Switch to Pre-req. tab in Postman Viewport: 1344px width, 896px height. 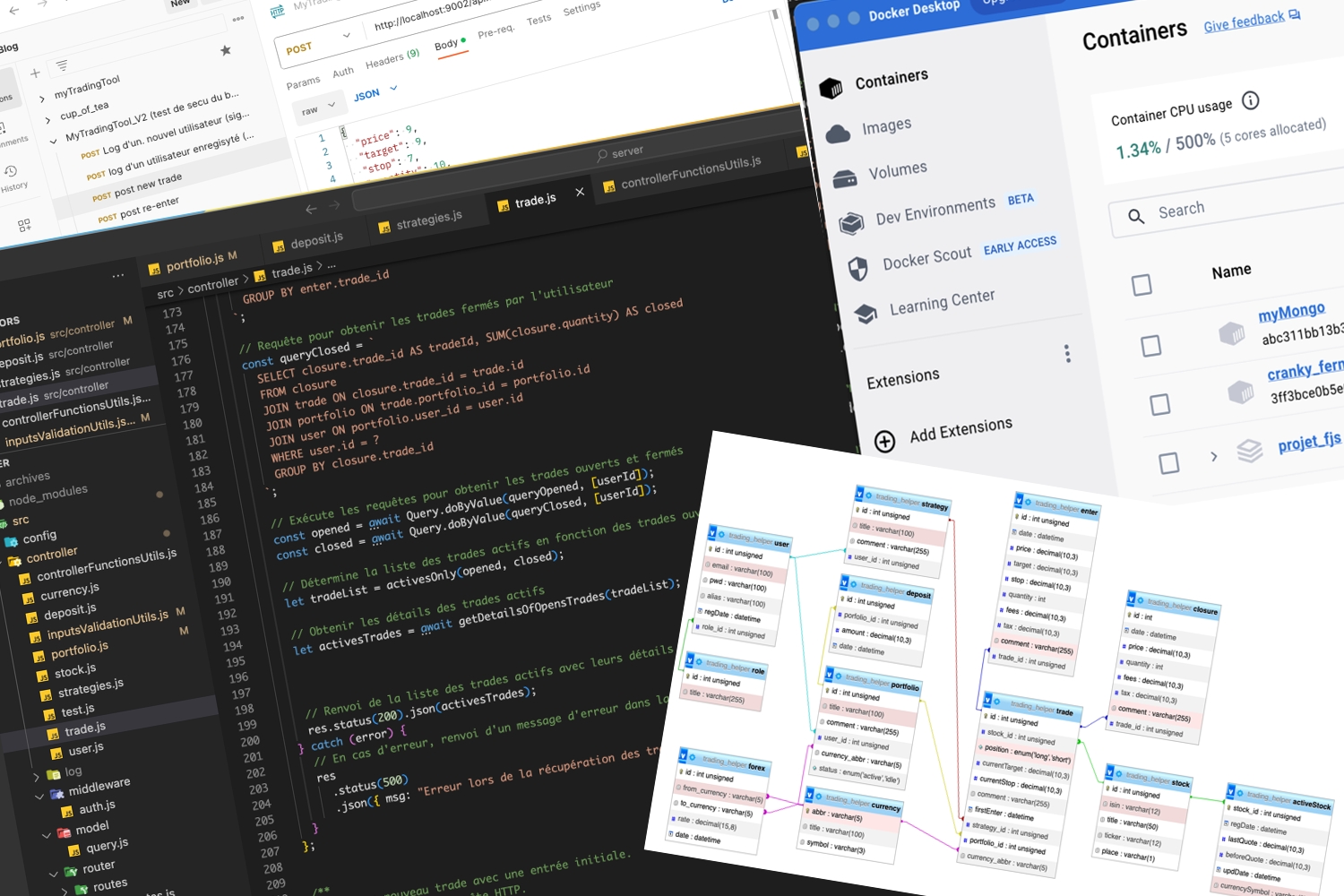click(495, 31)
